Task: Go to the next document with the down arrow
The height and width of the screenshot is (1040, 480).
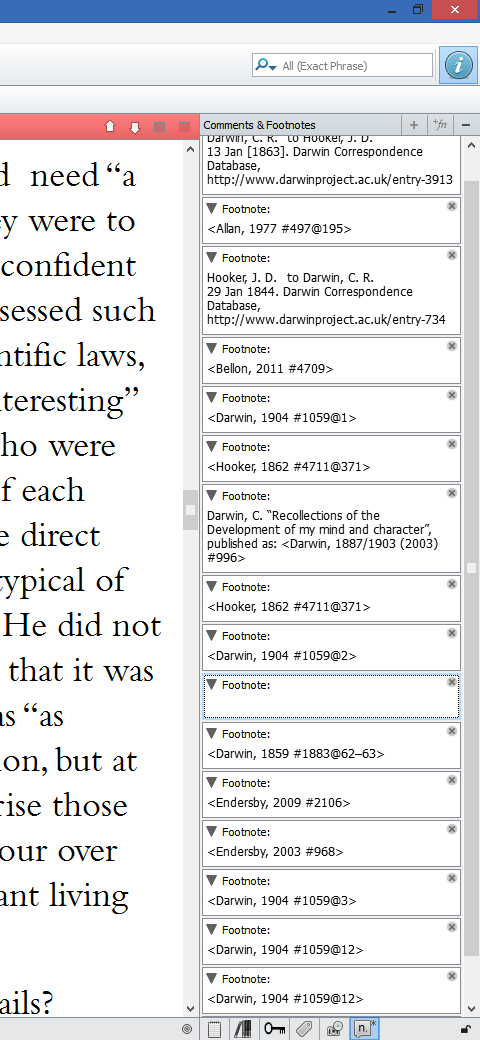Action: [135, 127]
